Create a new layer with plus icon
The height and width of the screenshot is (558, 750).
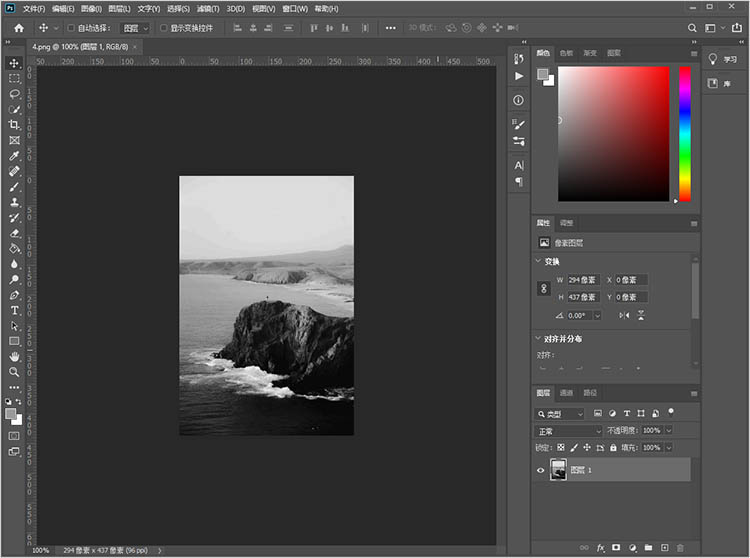(664, 548)
